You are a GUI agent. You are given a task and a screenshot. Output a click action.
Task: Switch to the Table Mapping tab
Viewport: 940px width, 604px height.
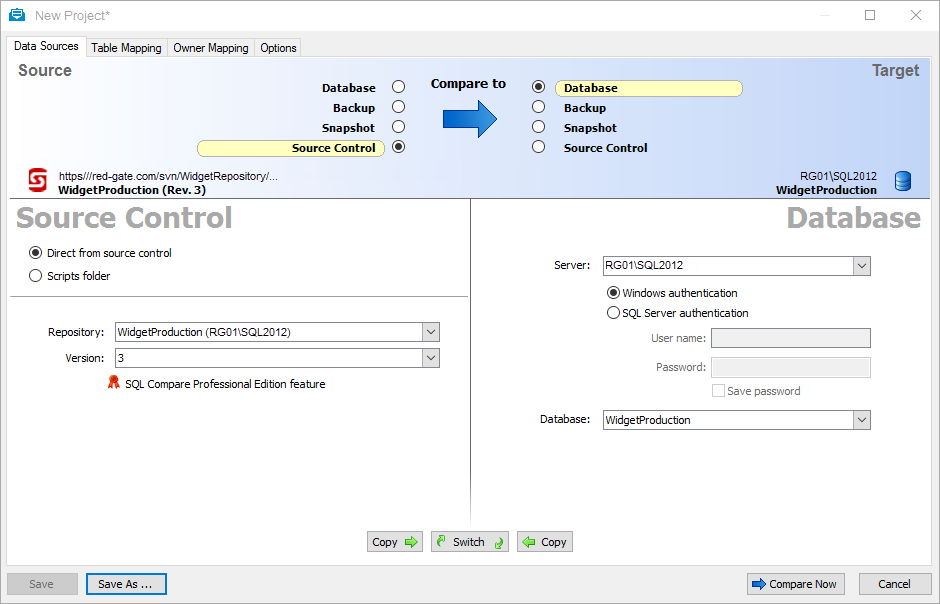126,48
